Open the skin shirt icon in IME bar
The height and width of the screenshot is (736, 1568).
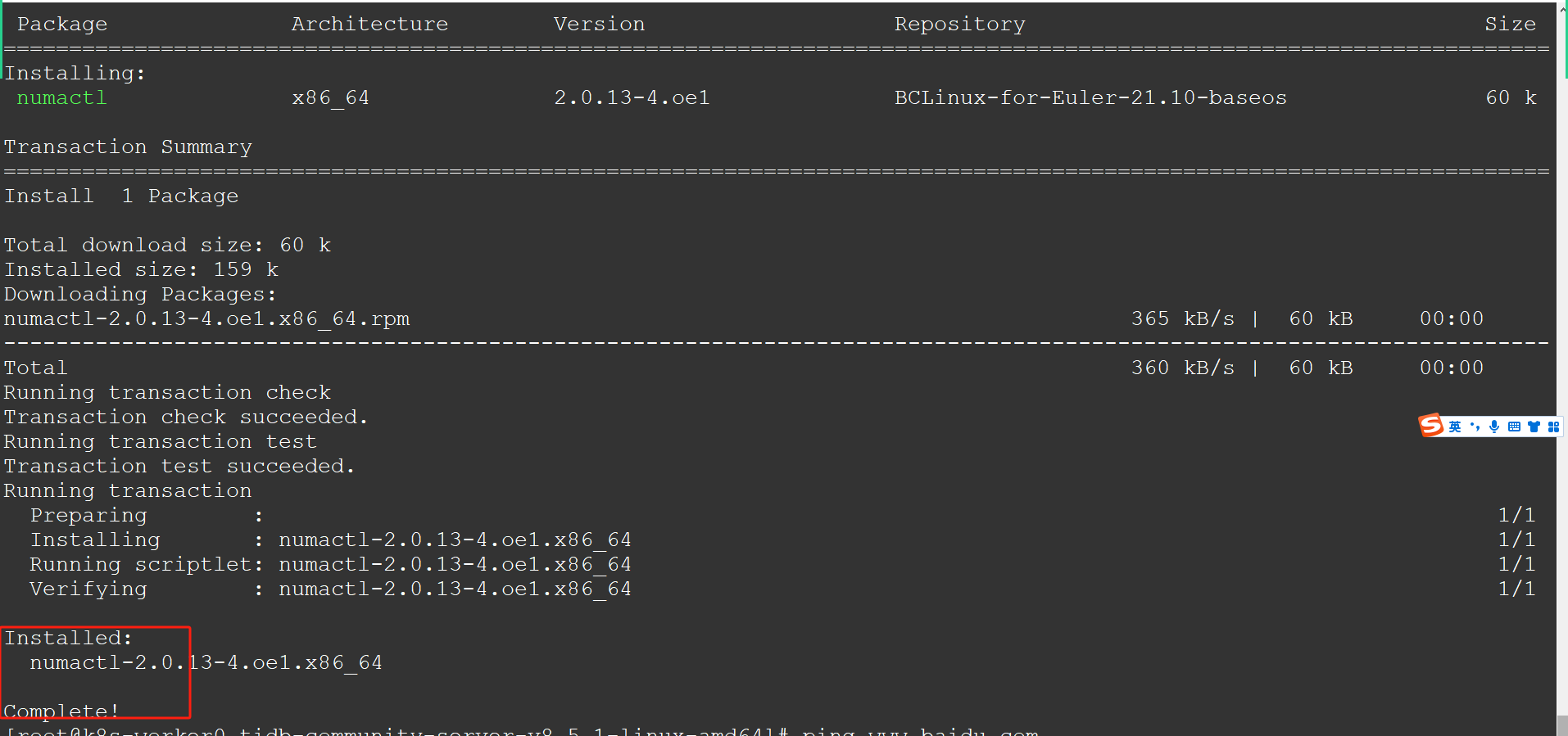(1534, 427)
